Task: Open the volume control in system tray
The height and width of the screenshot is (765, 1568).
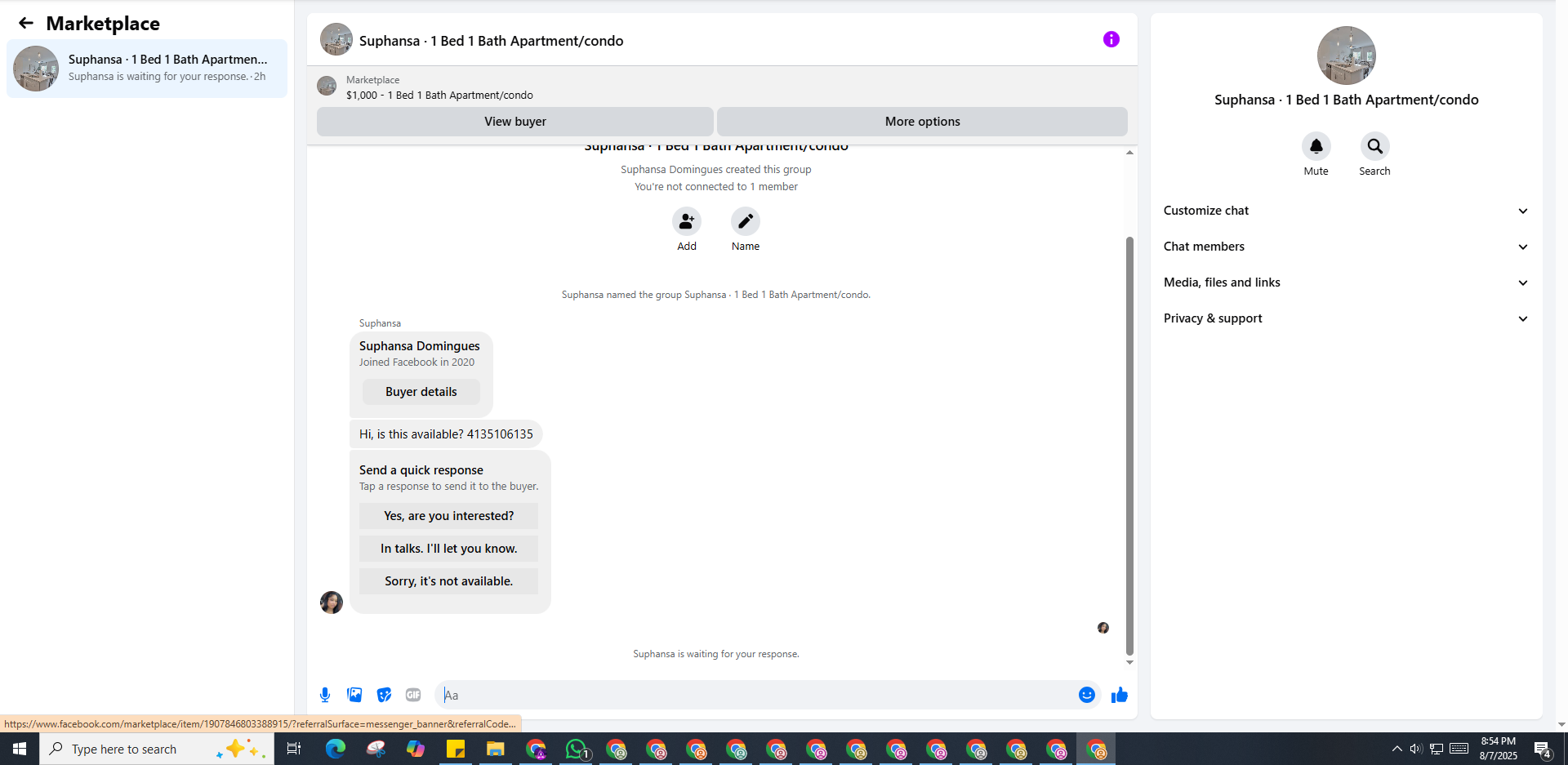Action: tap(1416, 749)
